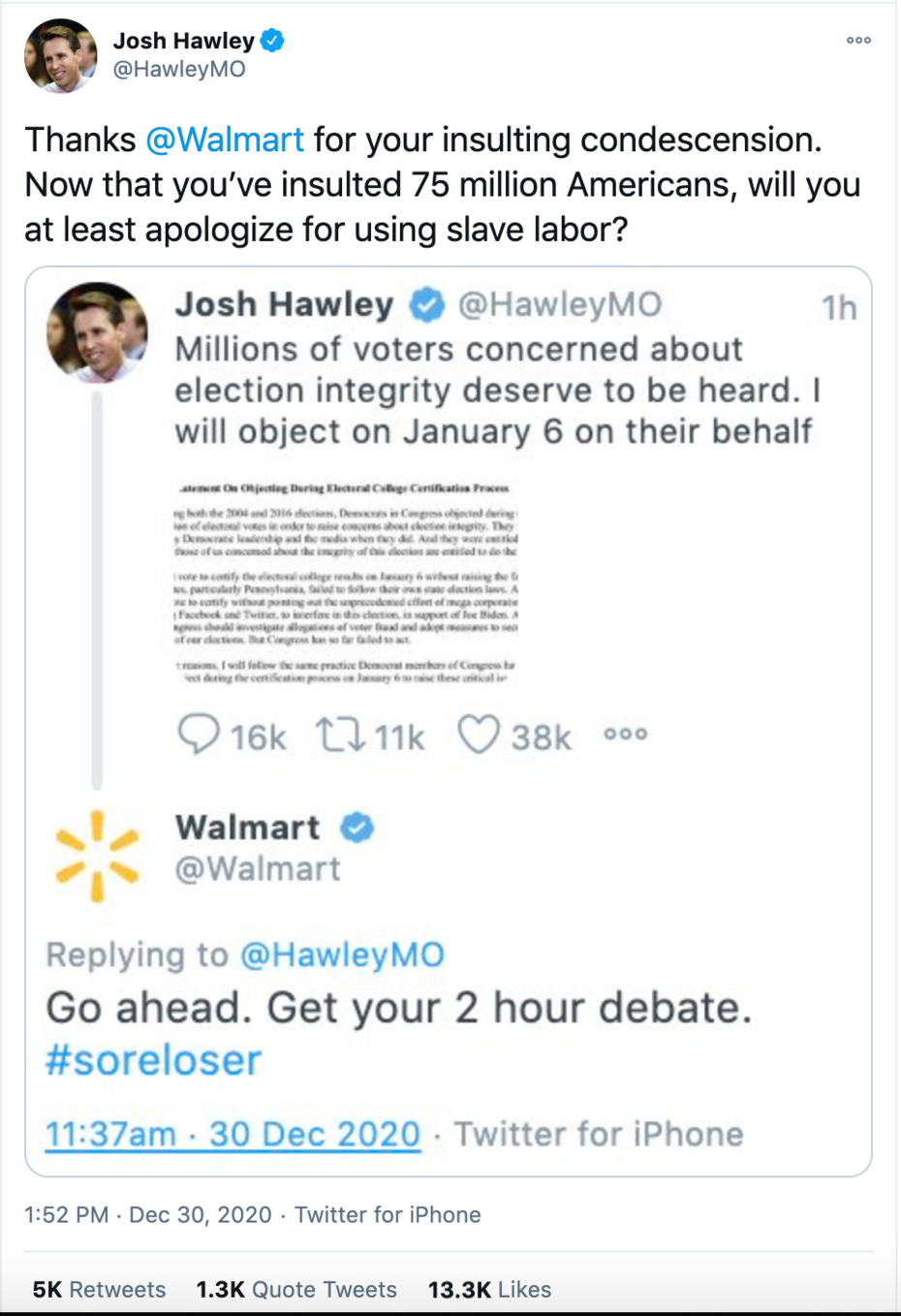Open the 11:37am 30 Dec 2020 timestamp
Image resolution: width=901 pixels, height=1316 pixels.
(233, 1134)
